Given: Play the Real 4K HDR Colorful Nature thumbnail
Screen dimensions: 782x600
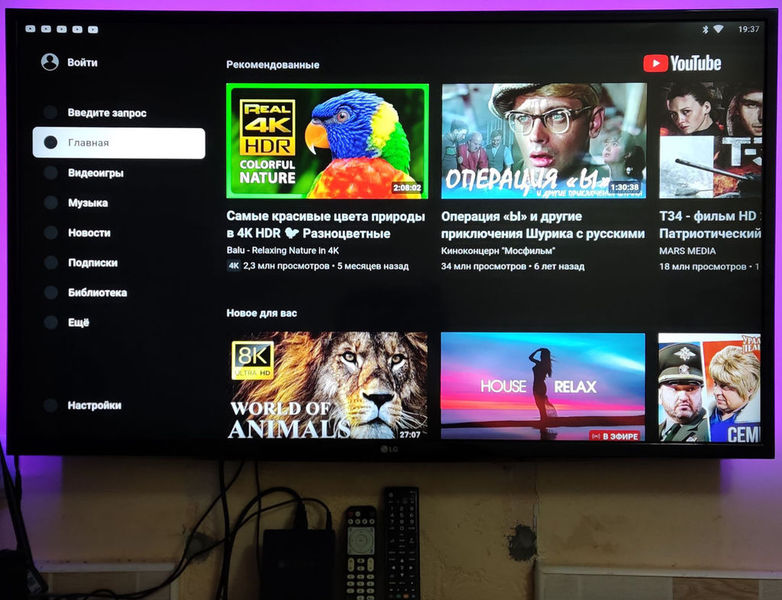Looking at the screenshot, I should (327, 141).
